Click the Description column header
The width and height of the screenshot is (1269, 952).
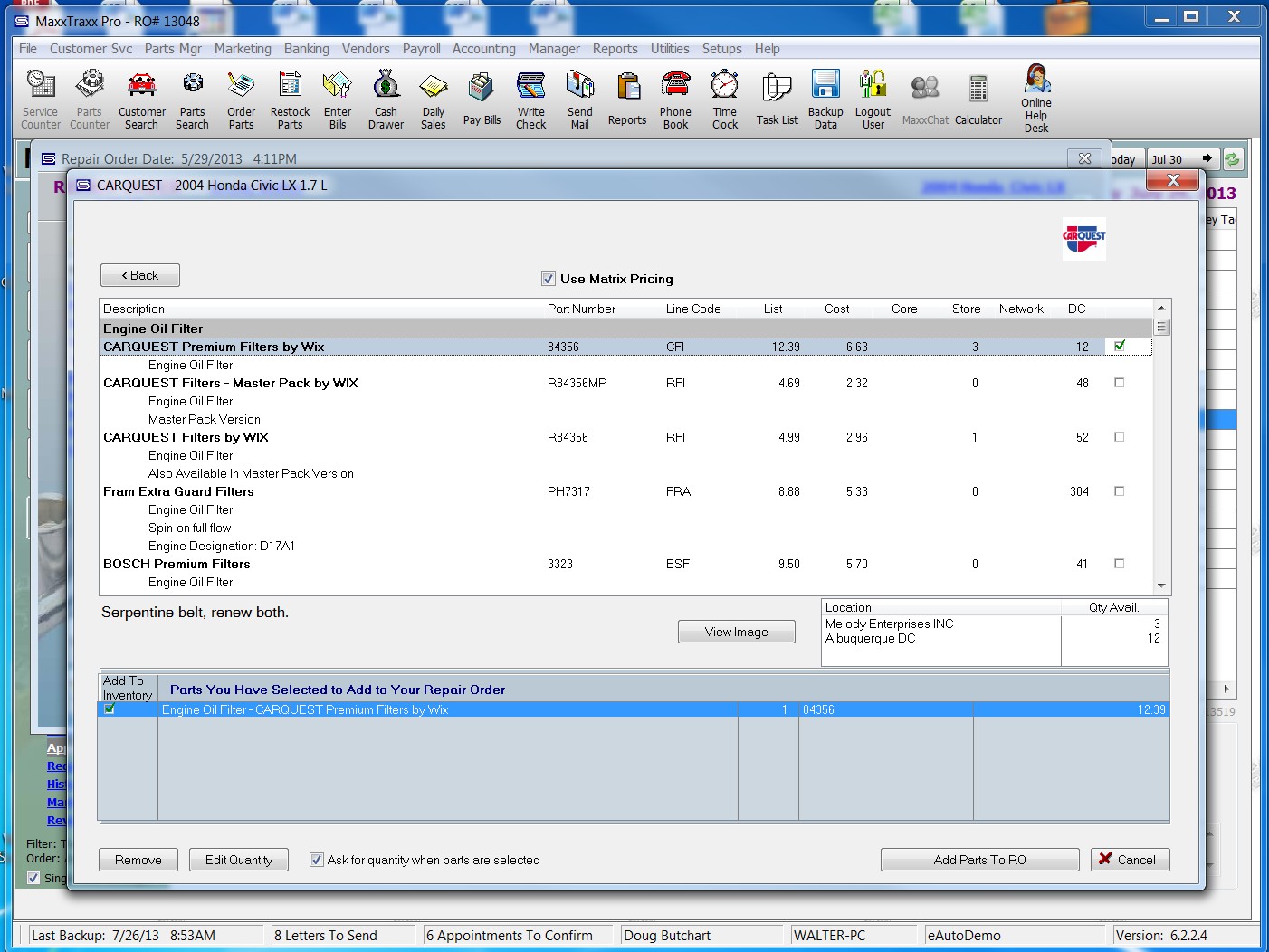[134, 309]
